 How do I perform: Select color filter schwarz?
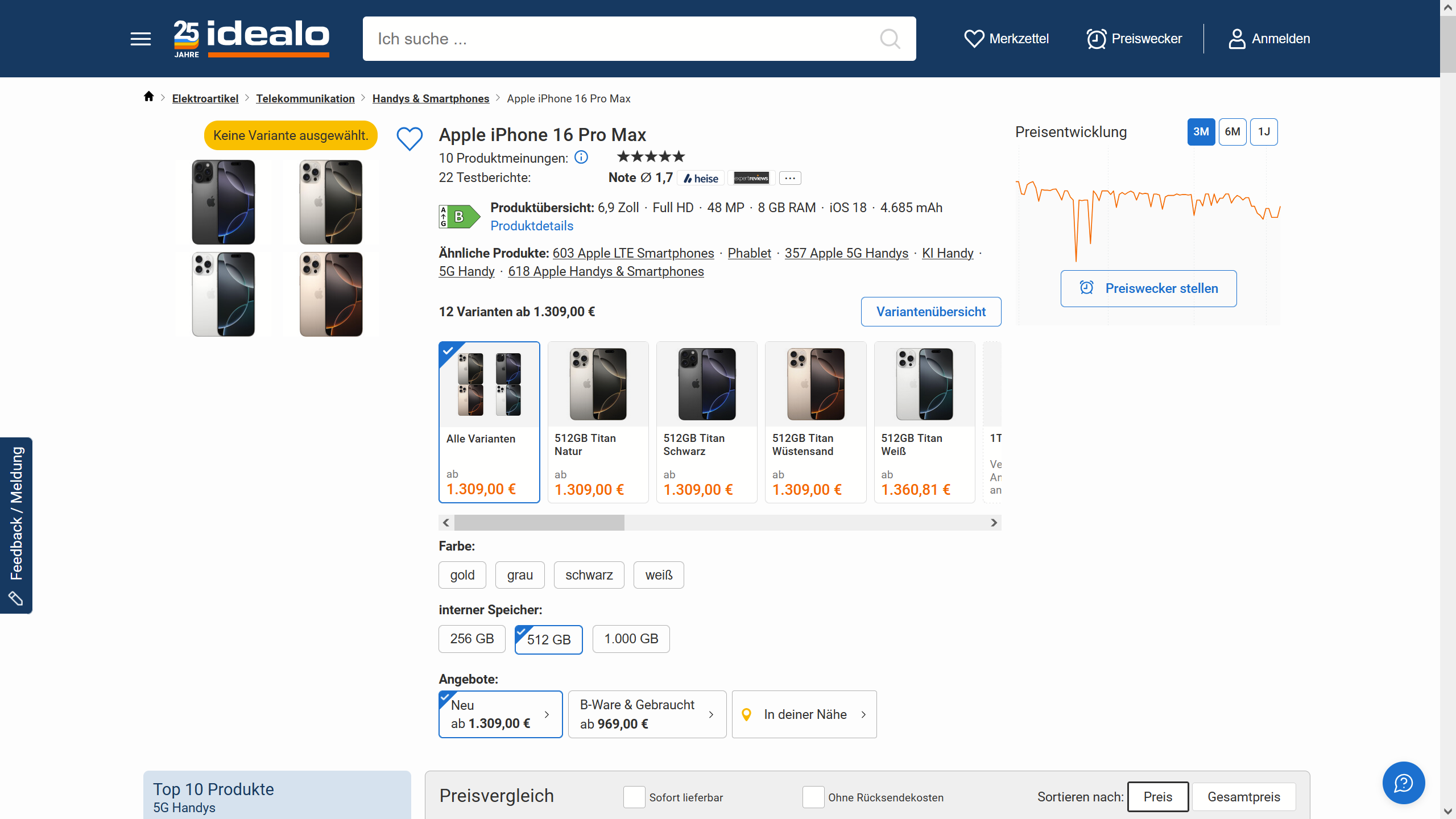[589, 575]
